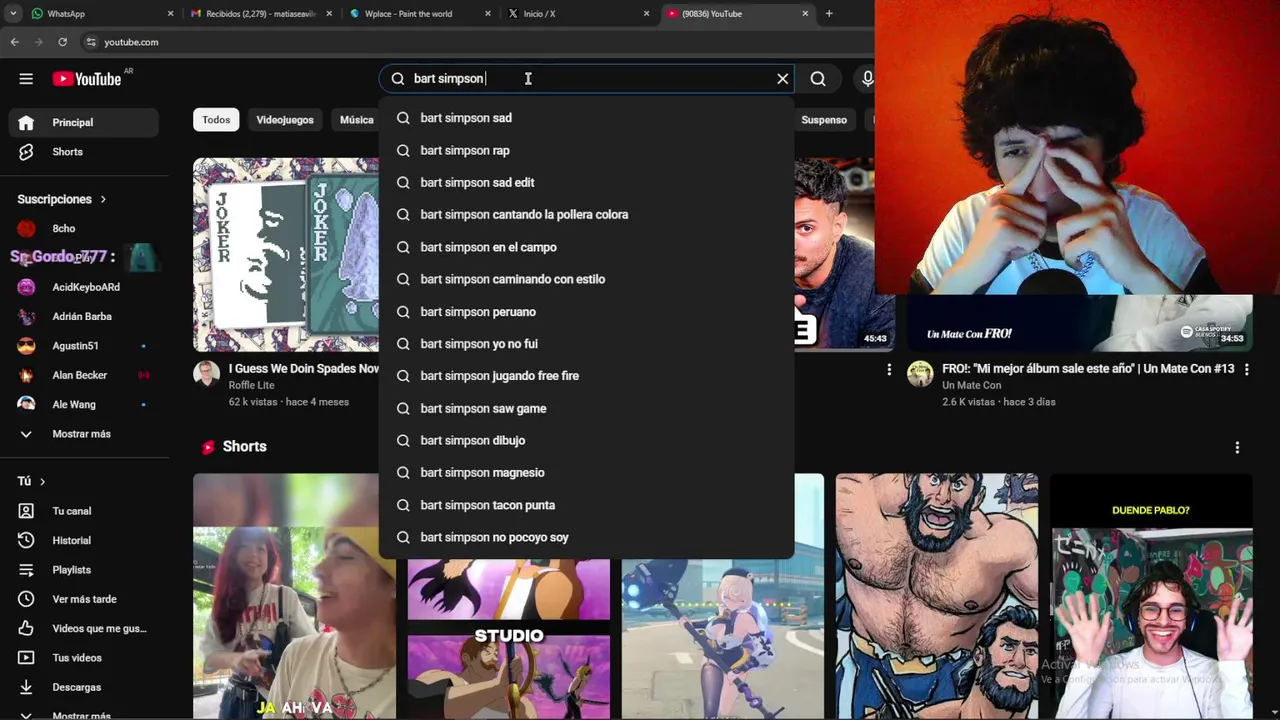Viewport: 1280px width, 720px height.
Task: Choose 'bart simpson caminando con estilo'
Action: coord(586,279)
